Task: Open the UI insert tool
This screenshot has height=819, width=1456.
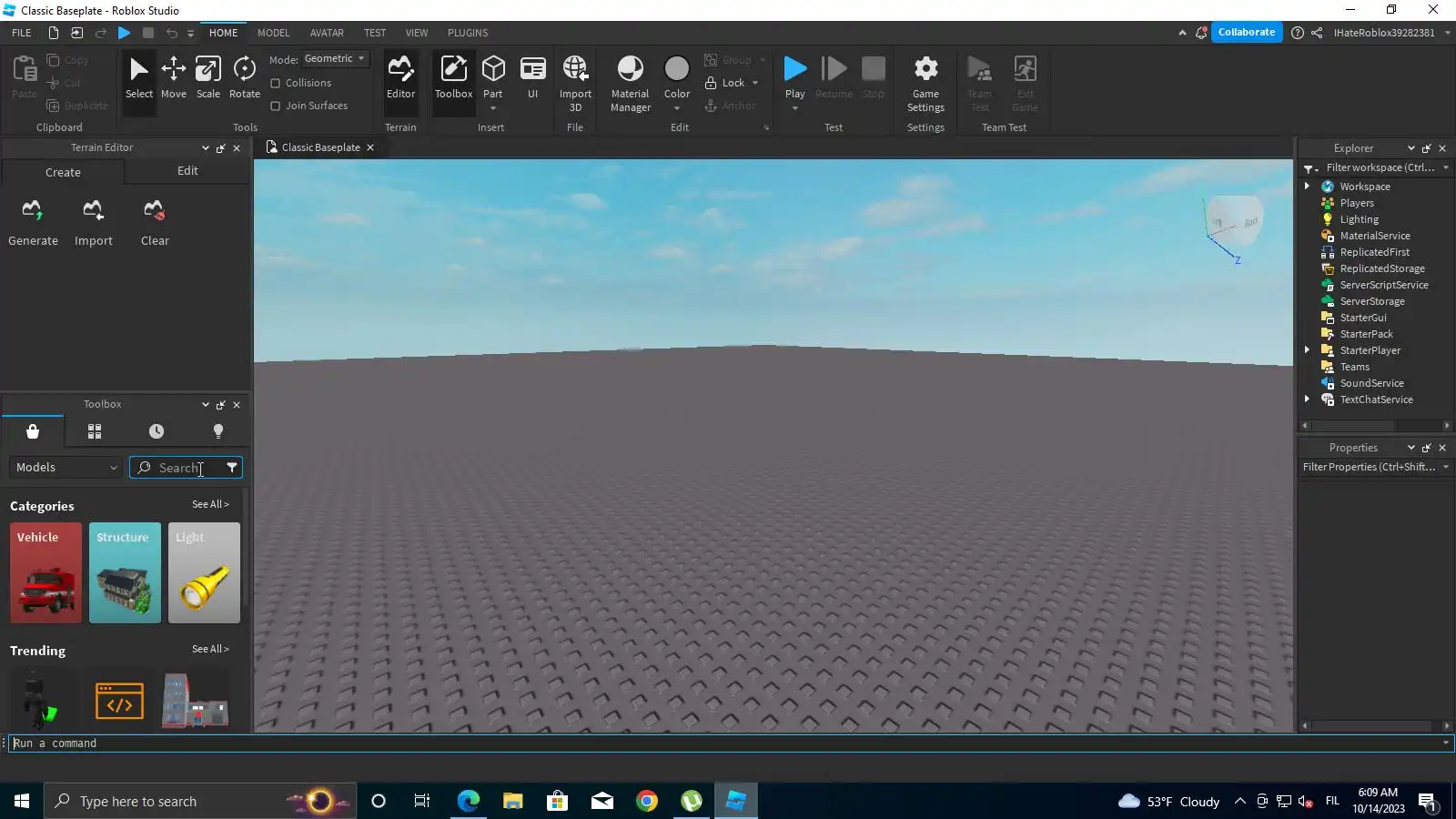Action: (x=533, y=78)
